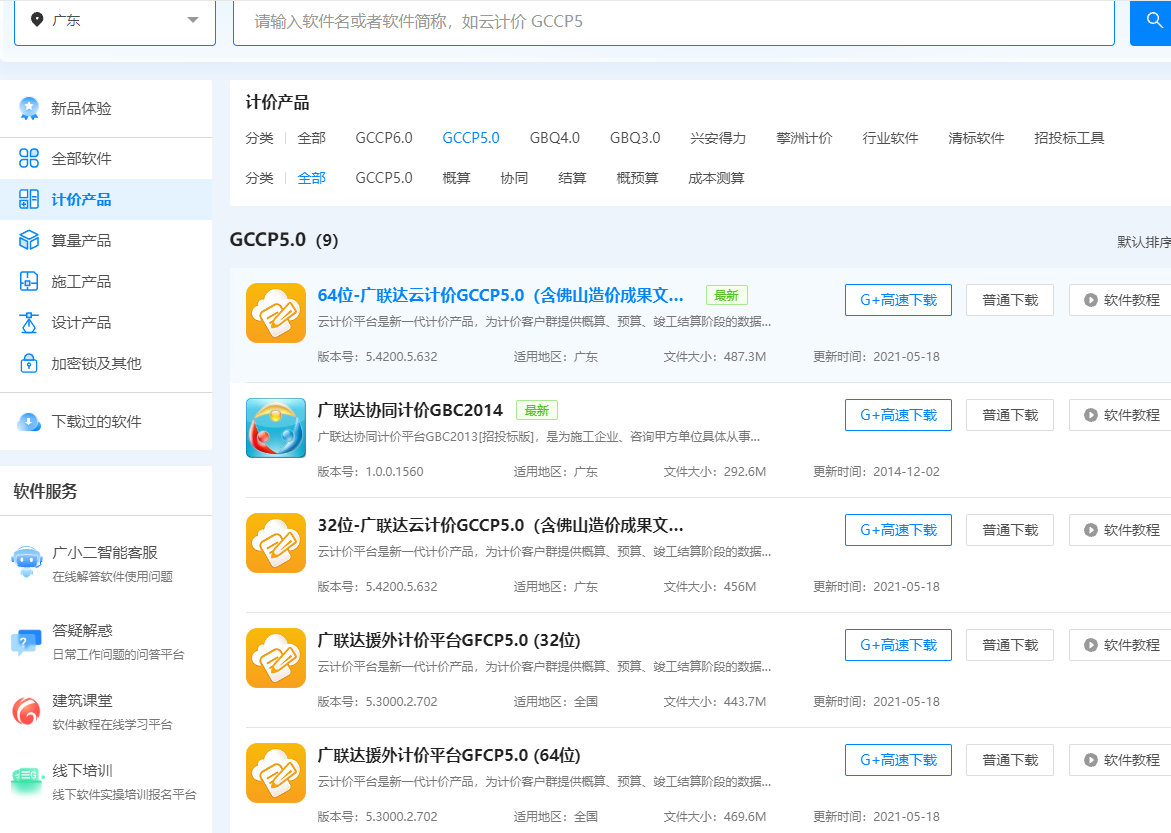The image size is (1171, 833).
Task: Click the 新品体验 badge icon
Action: tap(28, 108)
